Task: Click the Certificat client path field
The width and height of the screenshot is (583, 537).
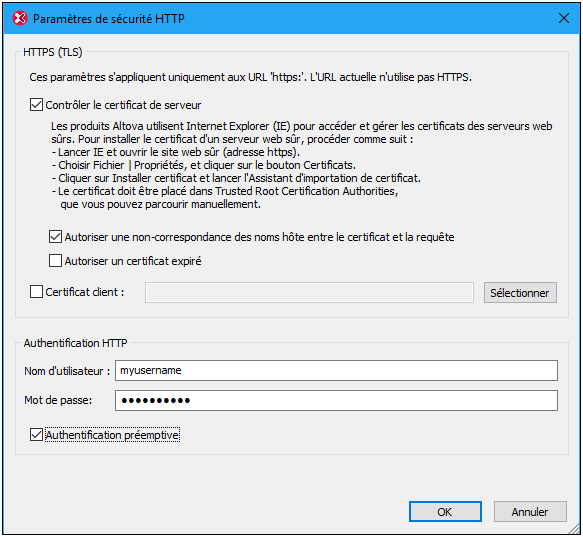Action: [309, 292]
